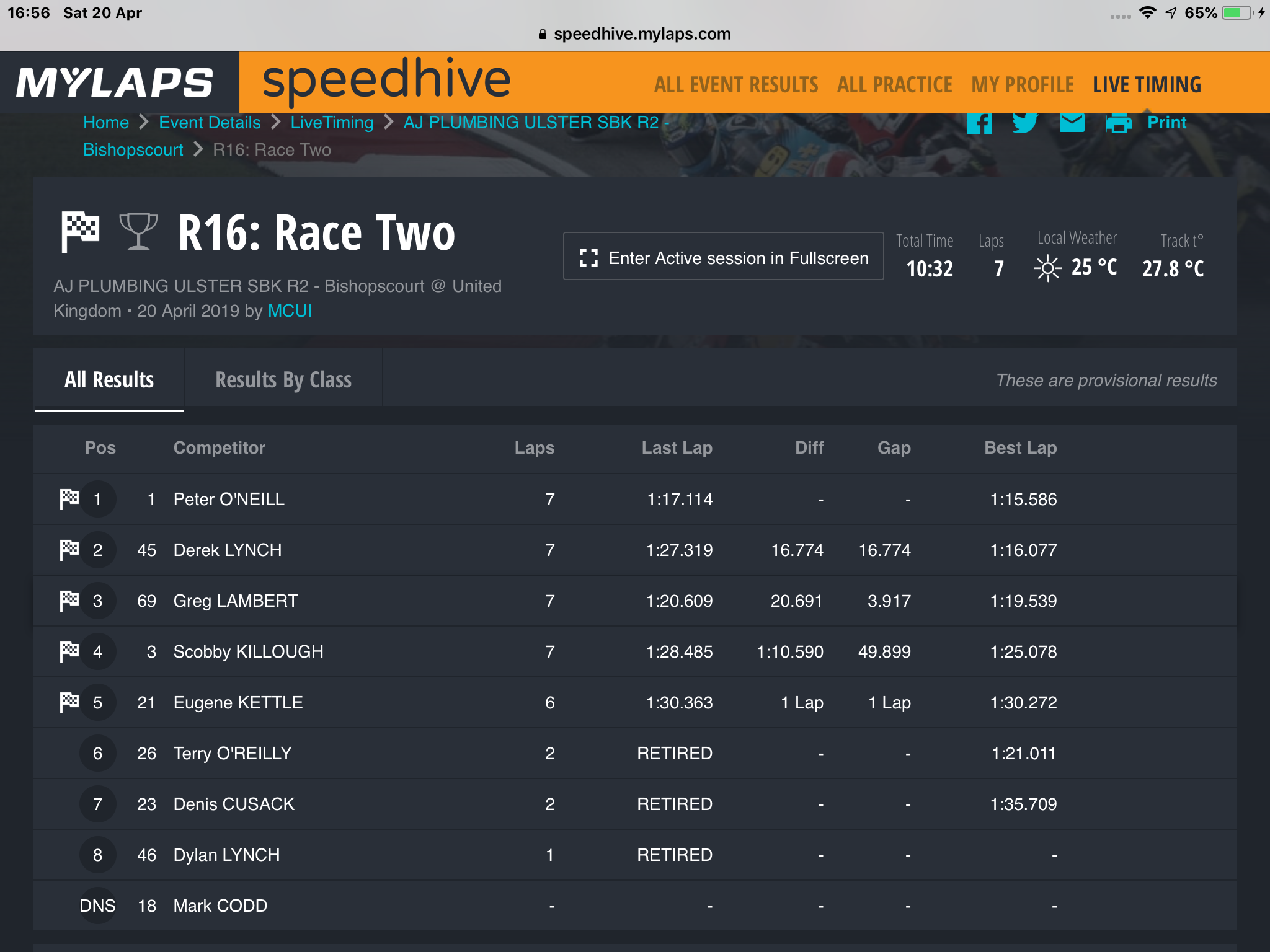Click the Laps column header
The width and height of the screenshot is (1270, 952).
pyautogui.click(x=535, y=447)
